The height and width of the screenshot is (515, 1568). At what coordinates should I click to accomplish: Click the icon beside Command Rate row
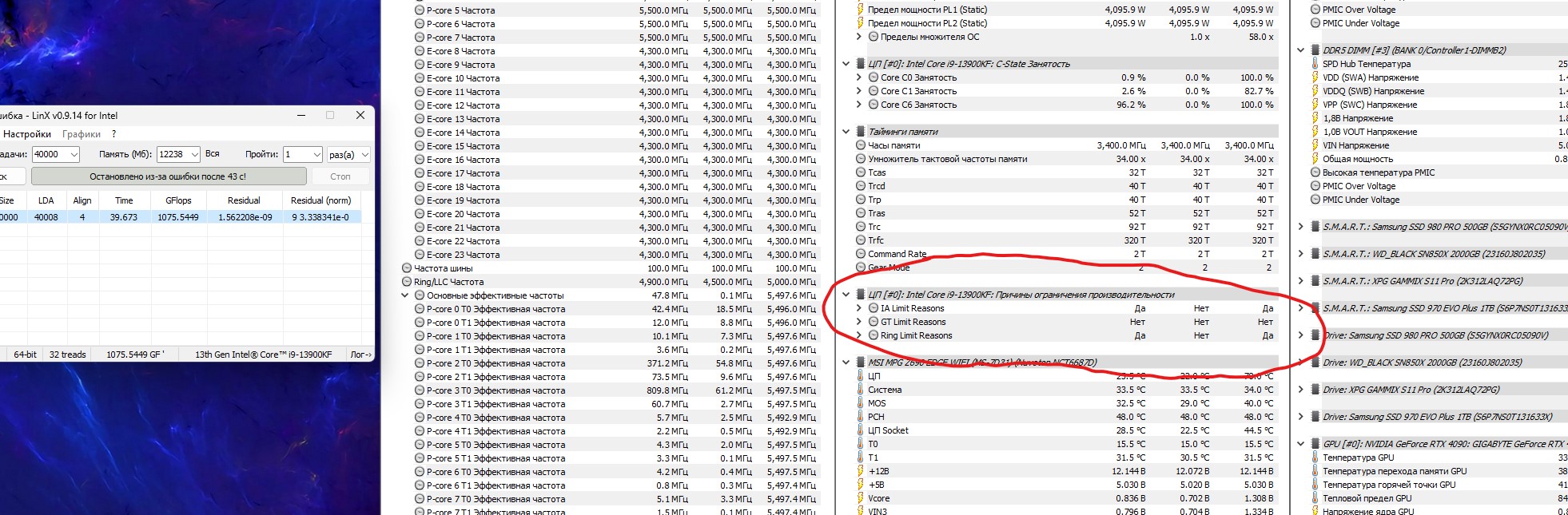[x=861, y=254]
